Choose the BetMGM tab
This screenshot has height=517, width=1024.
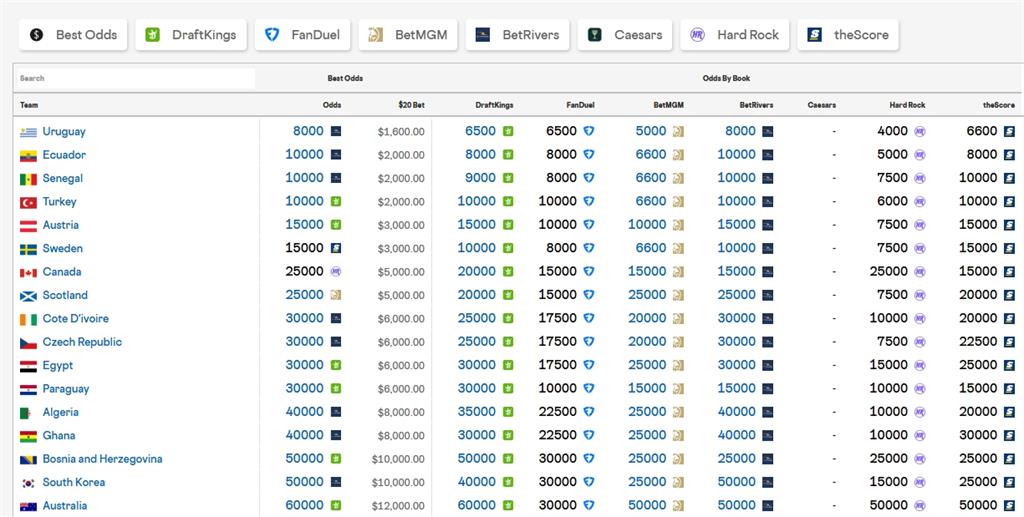point(408,35)
